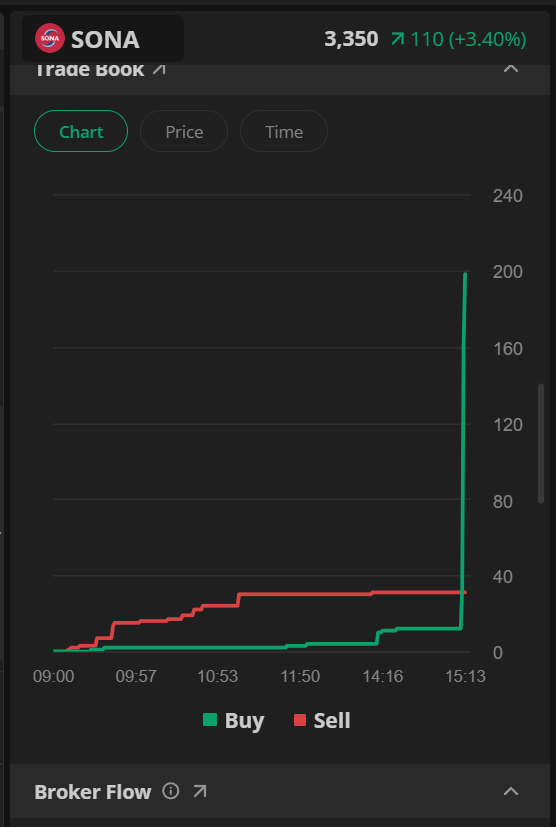Click the SONA company logo icon
This screenshot has height=827, width=556.
click(50, 39)
